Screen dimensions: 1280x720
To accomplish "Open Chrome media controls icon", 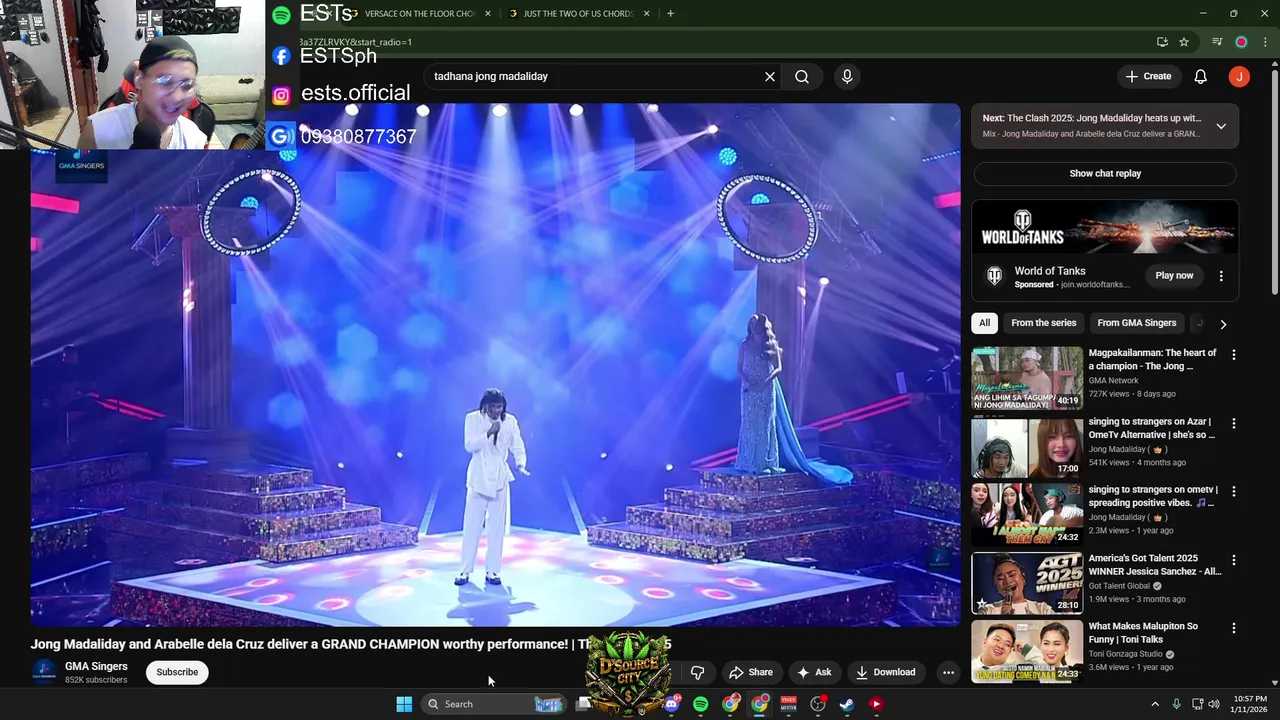I will tap(1217, 42).
